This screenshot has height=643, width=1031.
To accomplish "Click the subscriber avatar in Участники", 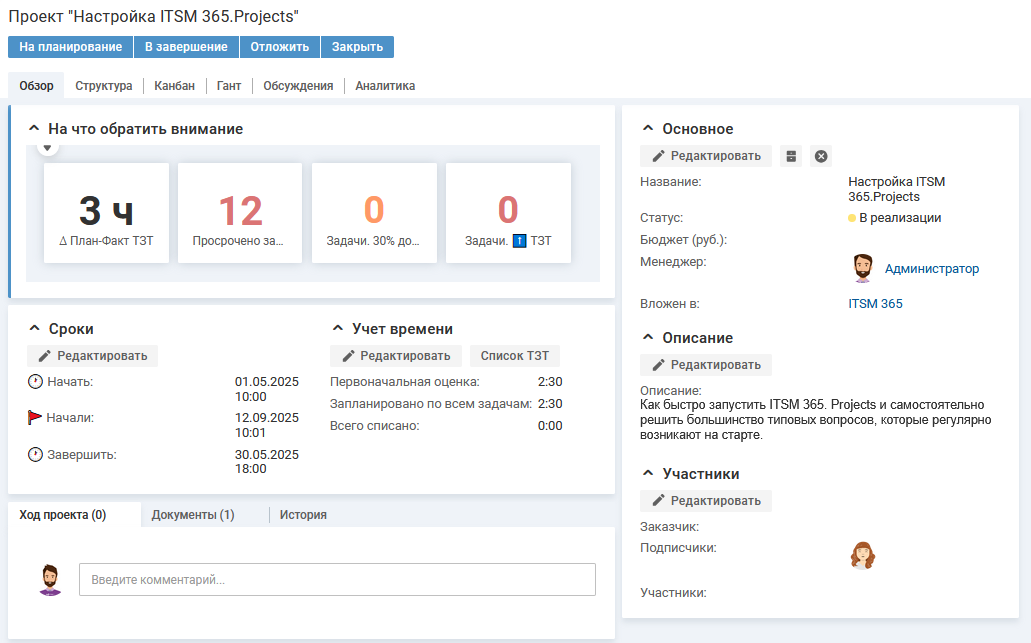I will point(862,555).
